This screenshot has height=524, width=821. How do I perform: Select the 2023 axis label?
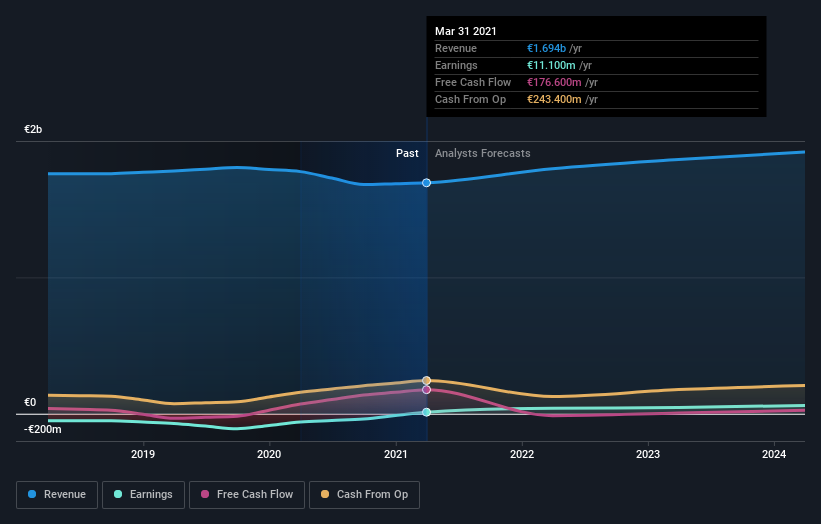click(x=648, y=454)
